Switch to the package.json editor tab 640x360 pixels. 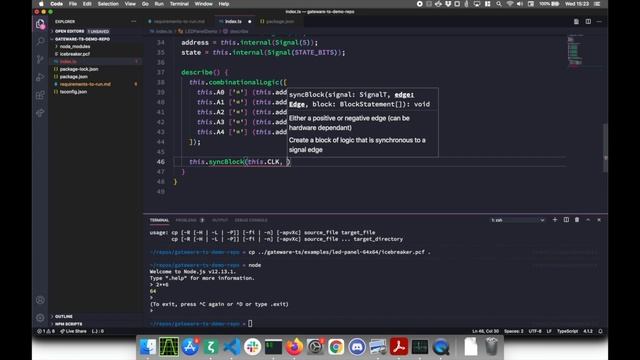(280, 21)
